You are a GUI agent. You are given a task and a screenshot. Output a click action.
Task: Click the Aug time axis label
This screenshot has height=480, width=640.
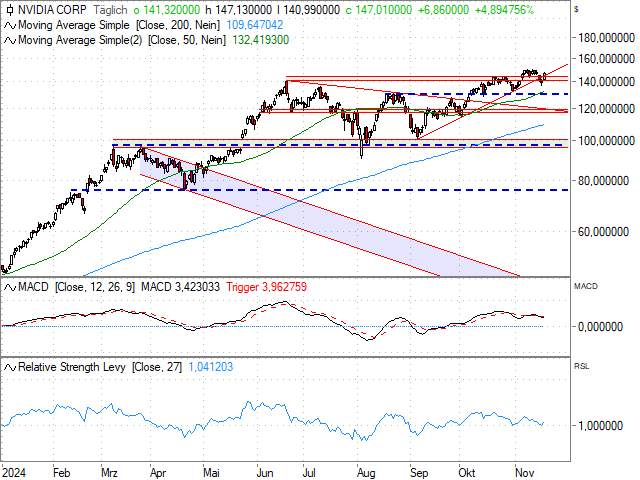(x=366, y=473)
